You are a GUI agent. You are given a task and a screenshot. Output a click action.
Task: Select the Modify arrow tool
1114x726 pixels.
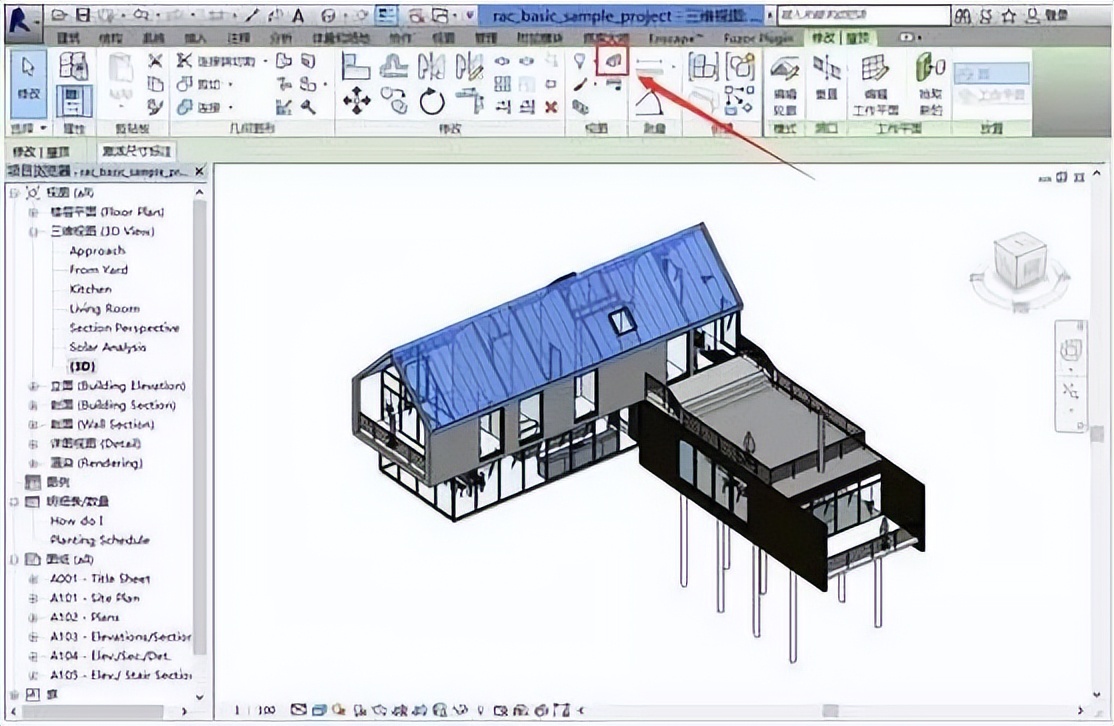(28, 78)
